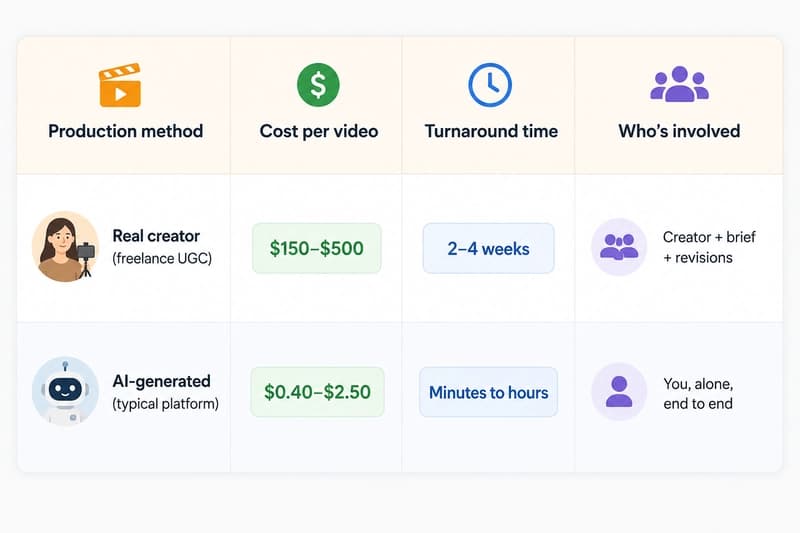This screenshot has height=533, width=800.
Task: Select the $0.40–$2.50 price badge
Action: 317,392
